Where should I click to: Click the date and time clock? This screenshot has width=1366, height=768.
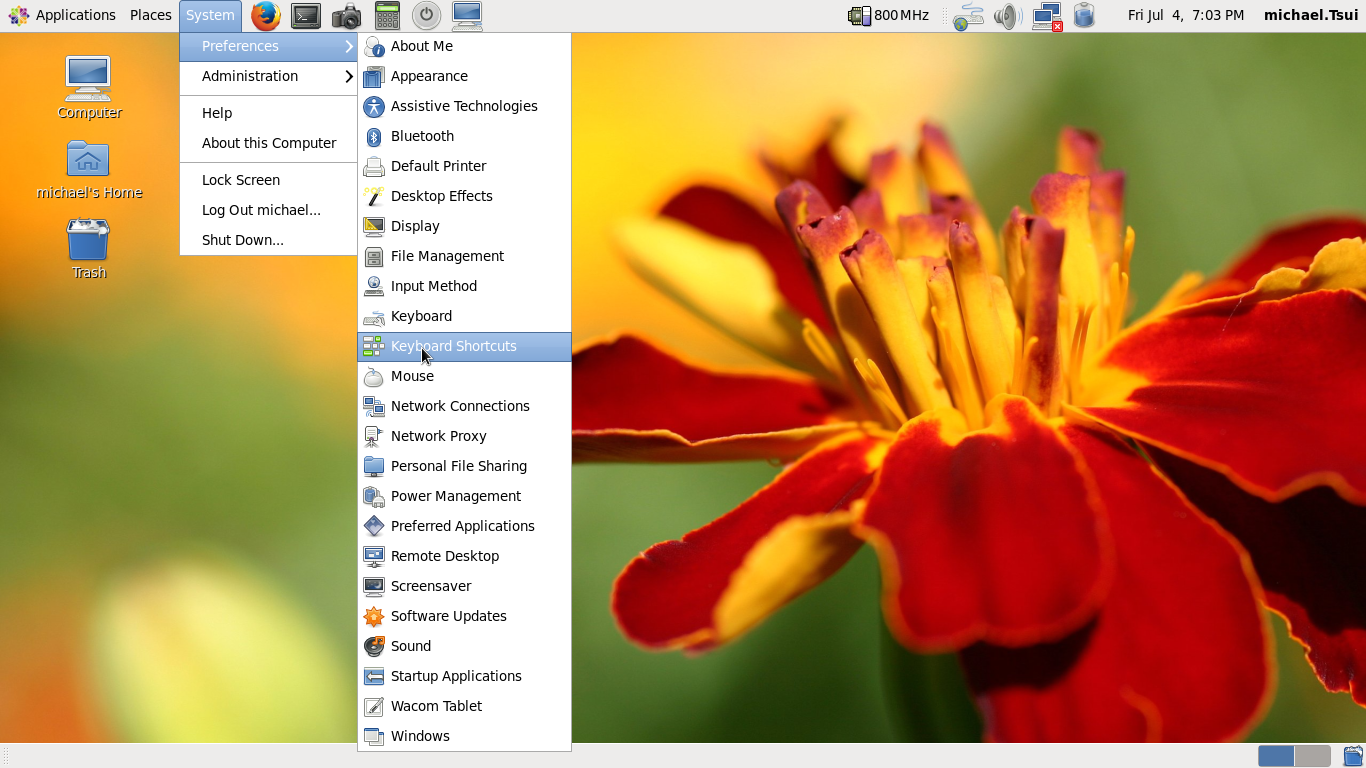click(1185, 15)
